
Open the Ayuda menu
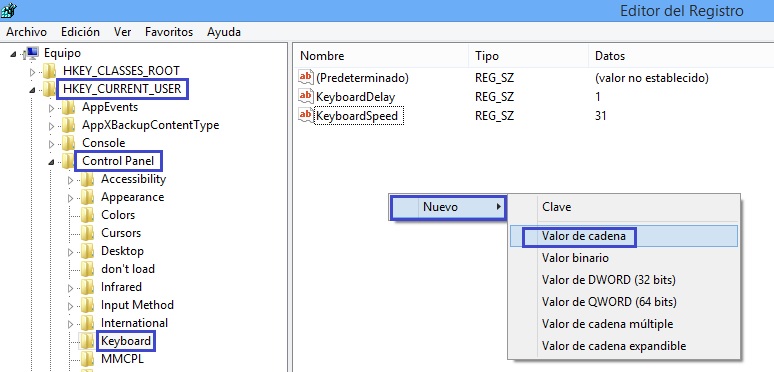pyautogui.click(x=224, y=32)
